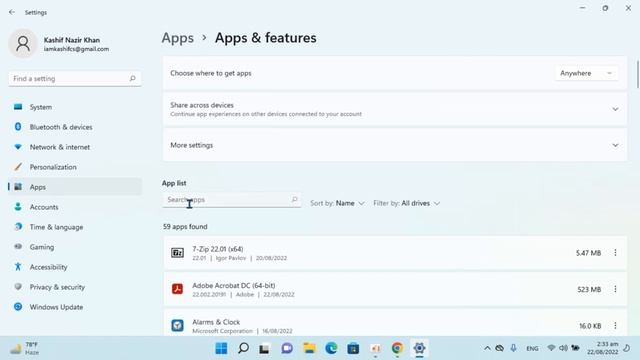Click the microphone icon in system tray

tap(513, 348)
